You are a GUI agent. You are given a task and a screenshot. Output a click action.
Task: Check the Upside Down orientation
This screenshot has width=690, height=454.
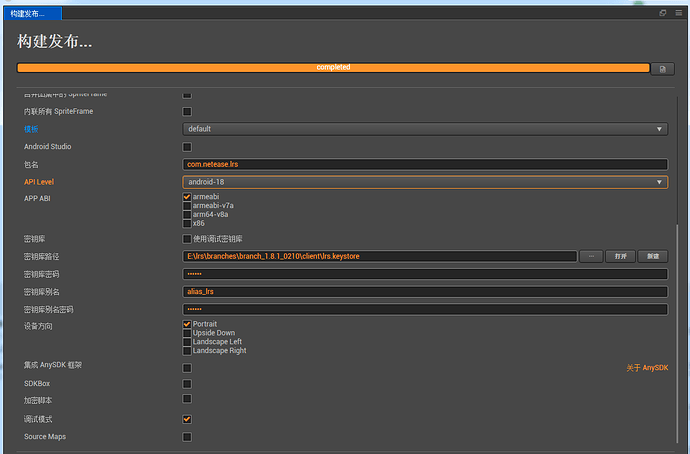(x=187, y=333)
